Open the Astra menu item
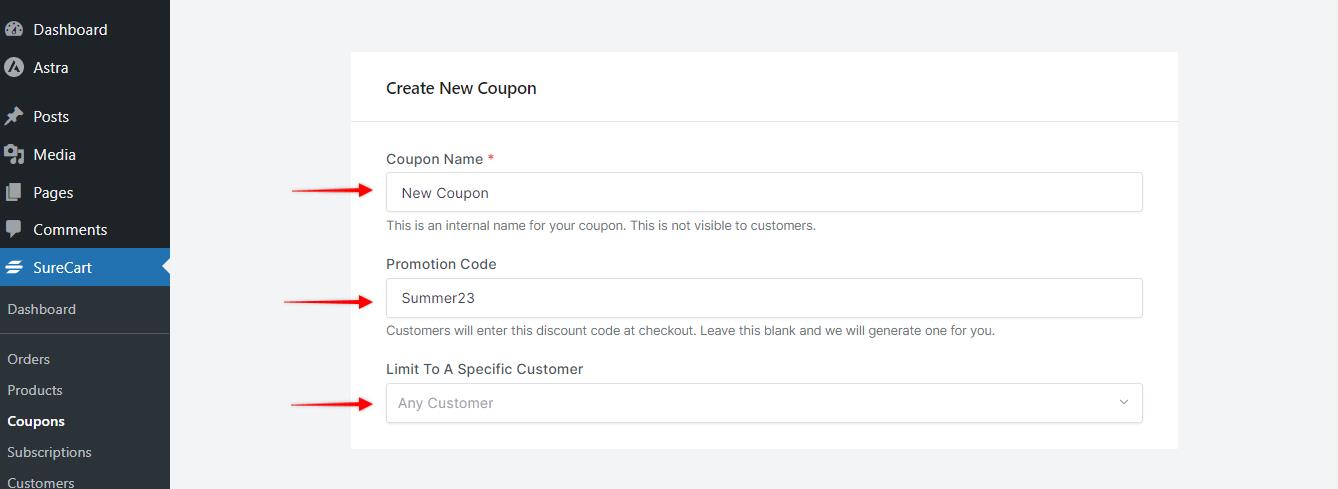Screen dimensions: 1338x489 pos(85,68)
